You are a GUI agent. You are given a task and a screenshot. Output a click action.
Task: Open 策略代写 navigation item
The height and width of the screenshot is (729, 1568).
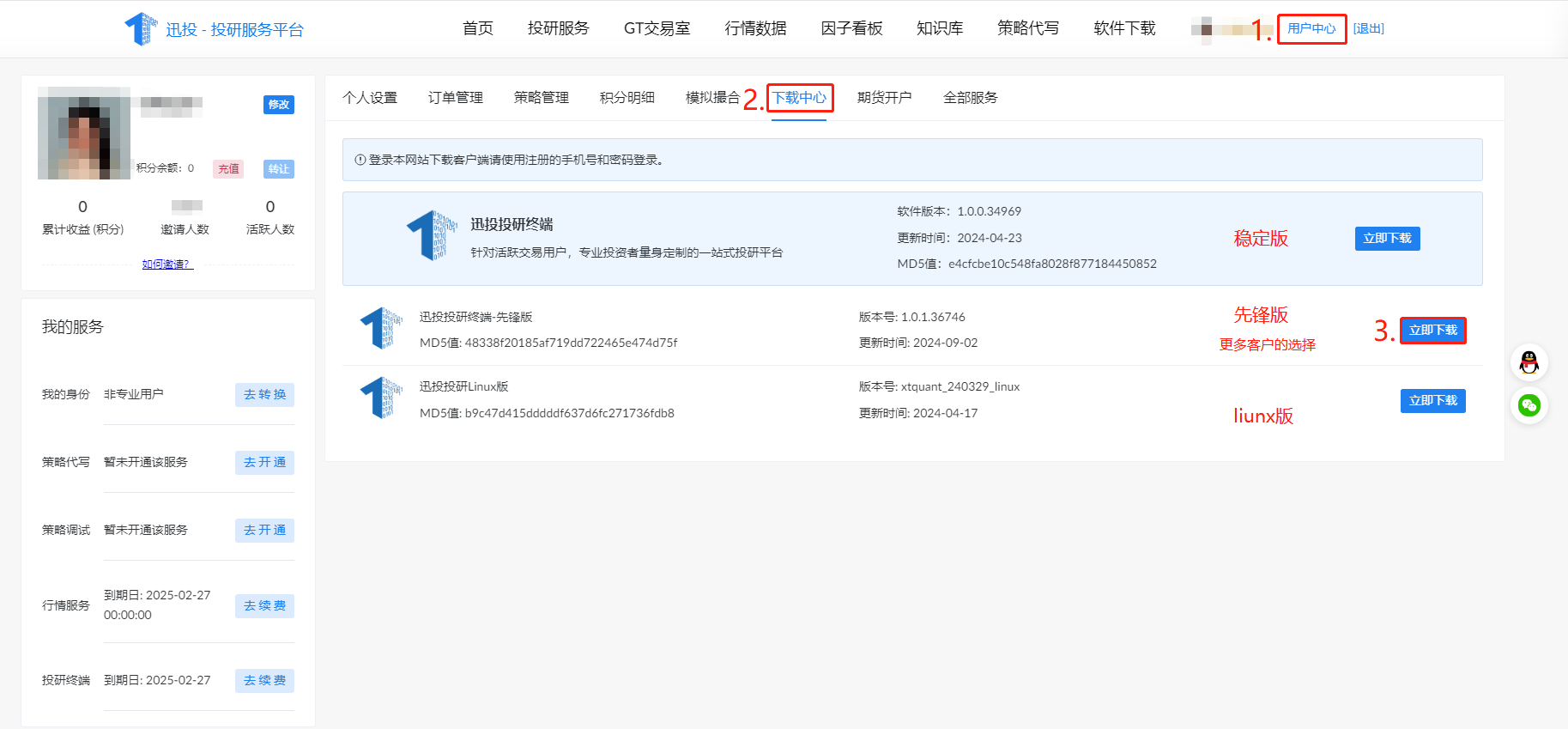click(x=1028, y=28)
